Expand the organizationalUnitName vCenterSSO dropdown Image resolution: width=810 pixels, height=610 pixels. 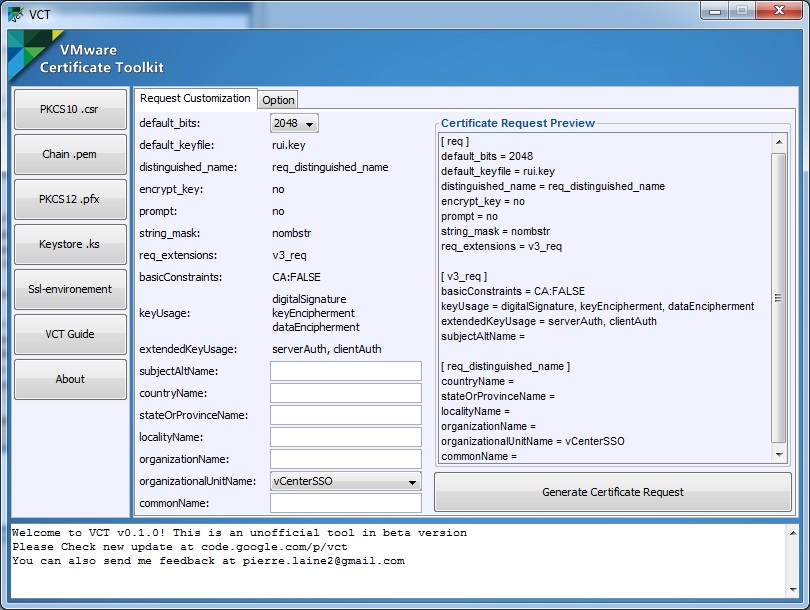346,481
